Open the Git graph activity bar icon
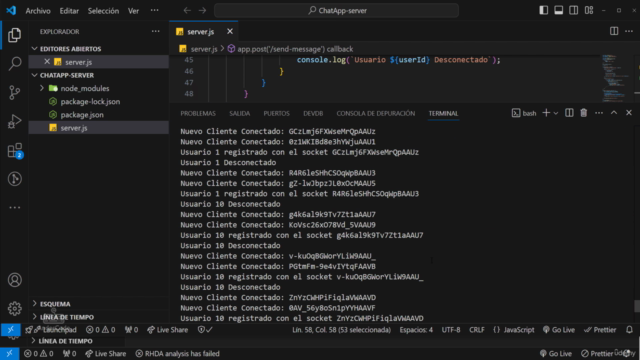640x360 pixels. 15,179
